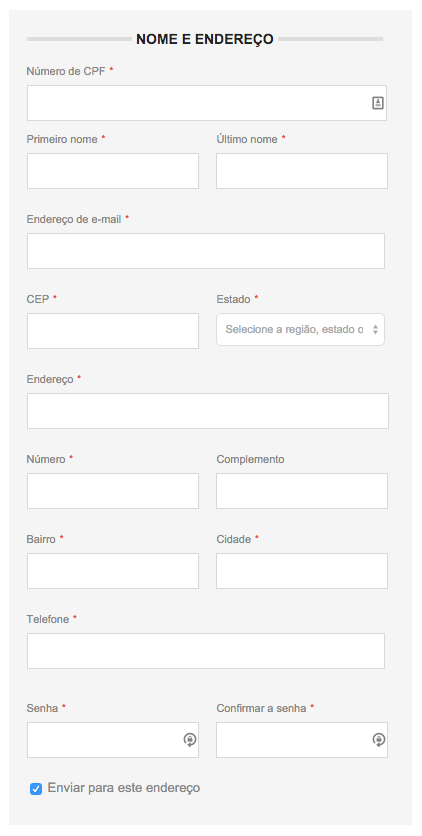Click the Primeiro nome input
The height and width of the screenshot is (836, 422).
click(x=113, y=171)
